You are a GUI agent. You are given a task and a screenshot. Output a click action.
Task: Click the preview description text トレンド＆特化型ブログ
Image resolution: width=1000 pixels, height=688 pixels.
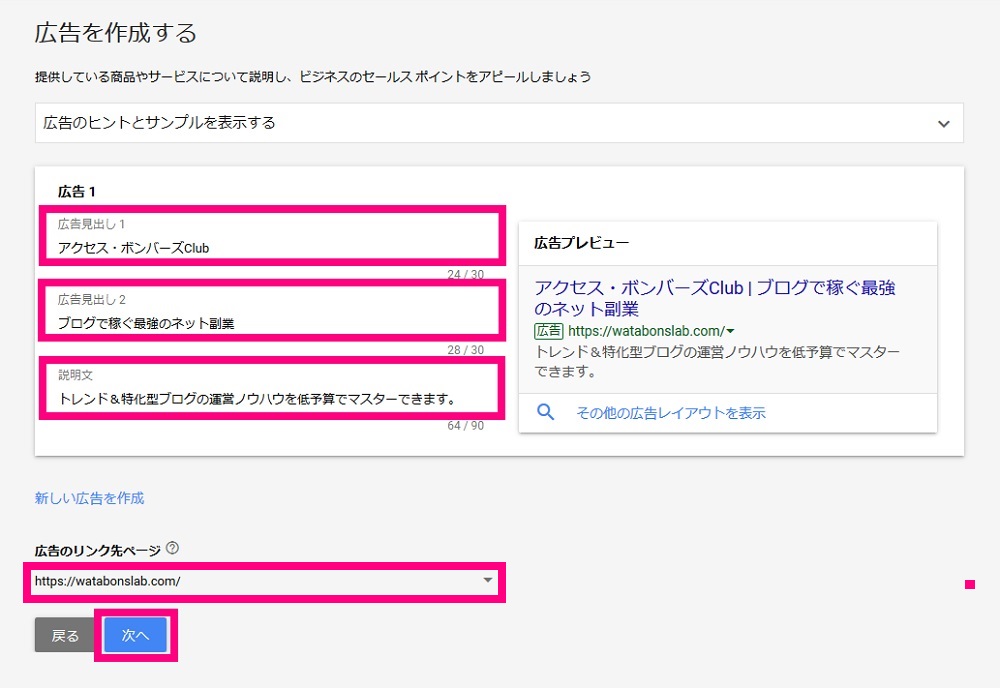[x=717, y=362]
